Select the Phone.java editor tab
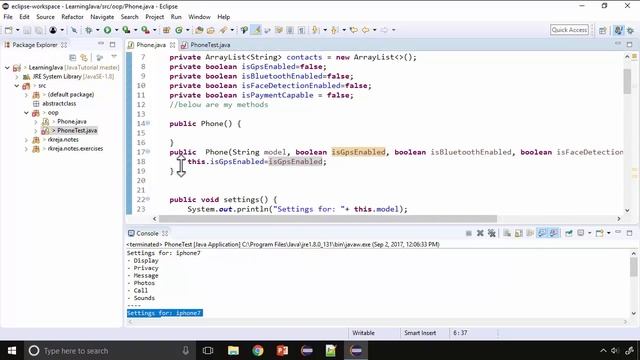 pyautogui.click(x=151, y=45)
